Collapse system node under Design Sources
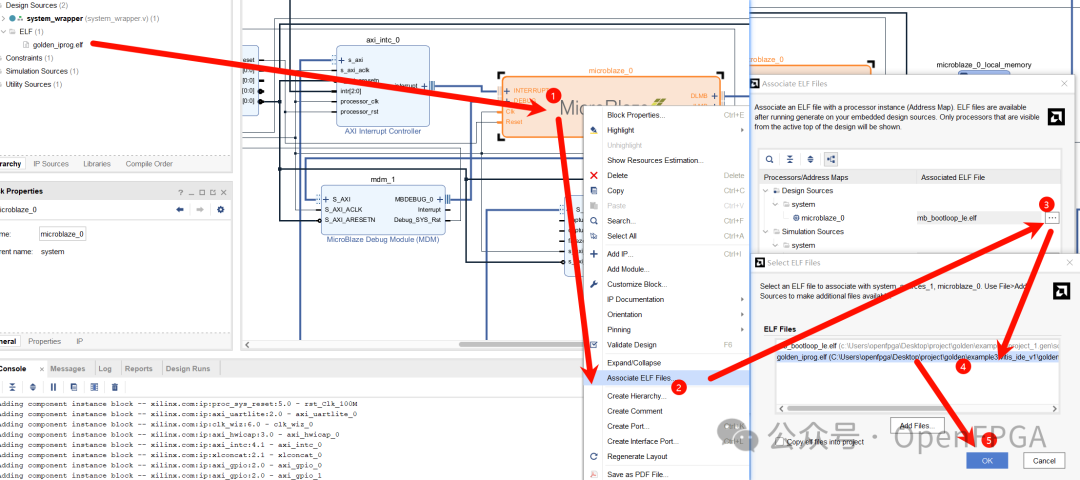The width and height of the screenshot is (1080, 480). click(776, 205)
